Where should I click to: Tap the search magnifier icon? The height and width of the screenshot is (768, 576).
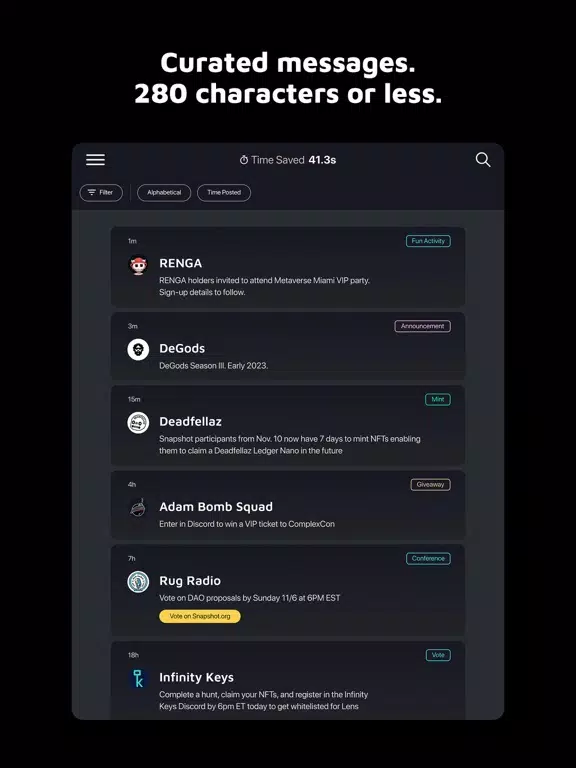point(483,160)
